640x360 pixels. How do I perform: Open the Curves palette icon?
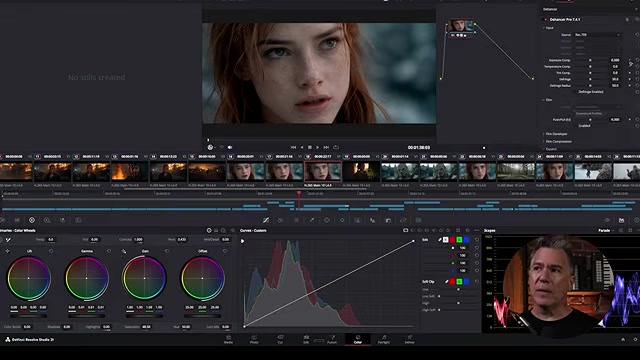click(x=266, y=220)
